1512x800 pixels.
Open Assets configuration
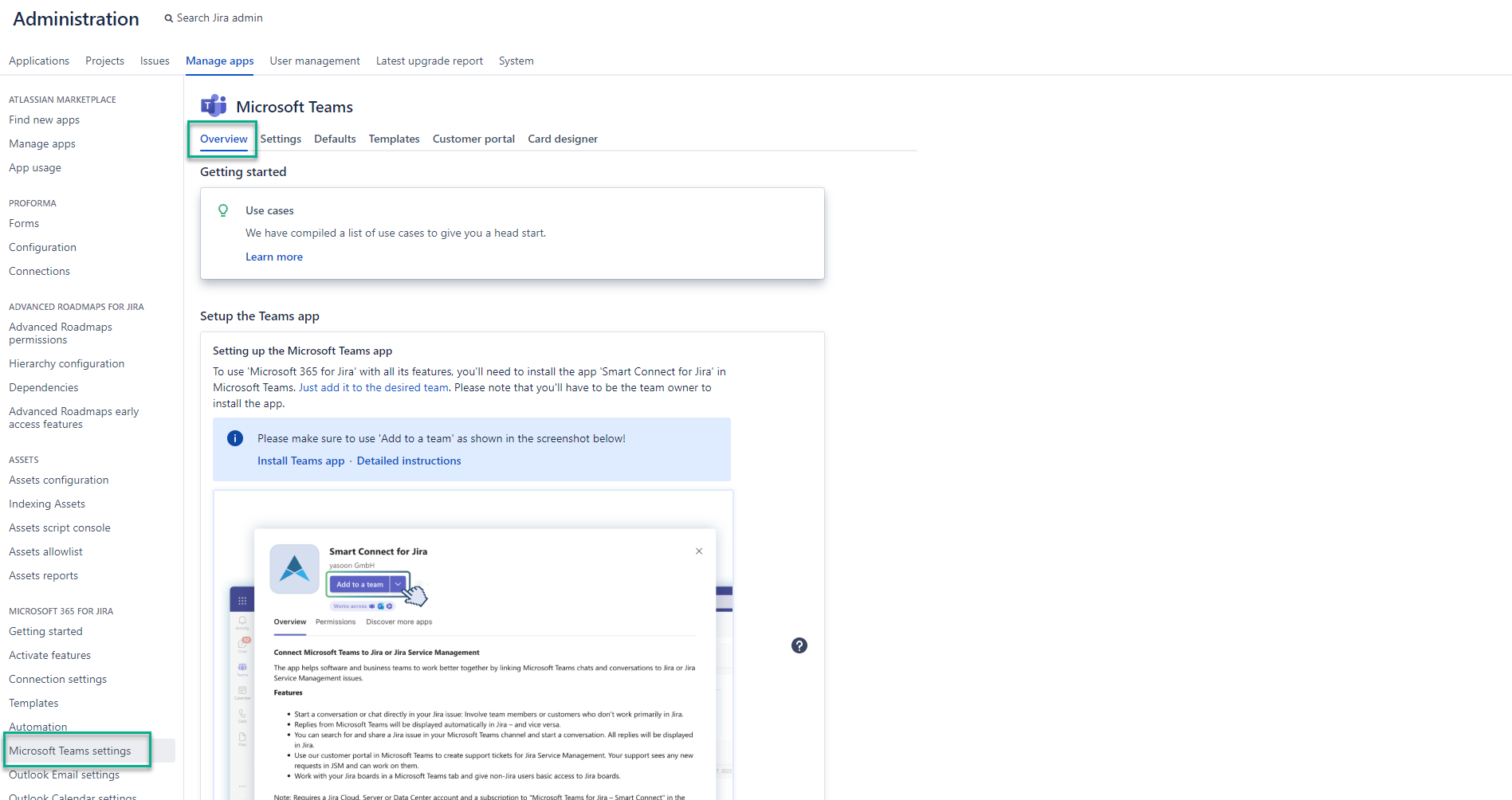click(58, 480)
